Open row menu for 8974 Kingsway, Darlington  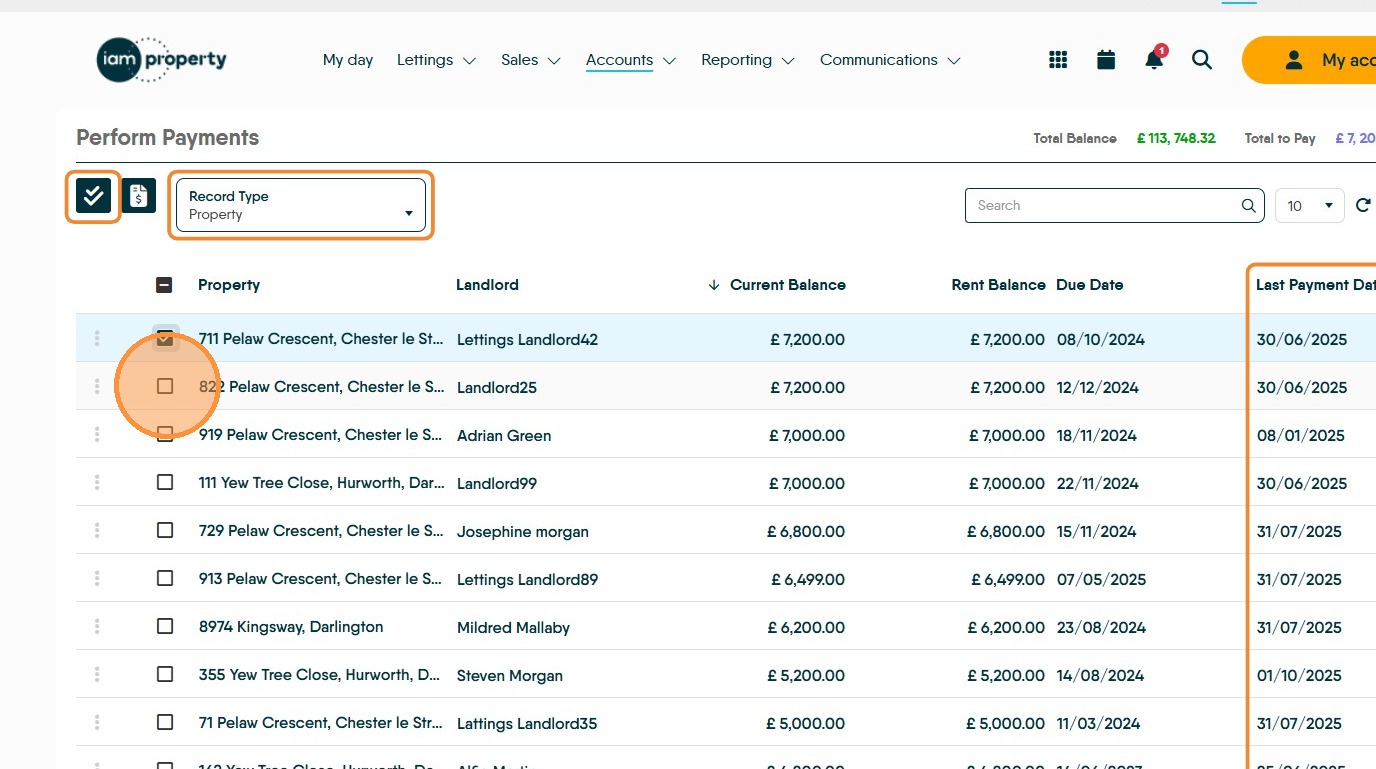tap(97, 627)
